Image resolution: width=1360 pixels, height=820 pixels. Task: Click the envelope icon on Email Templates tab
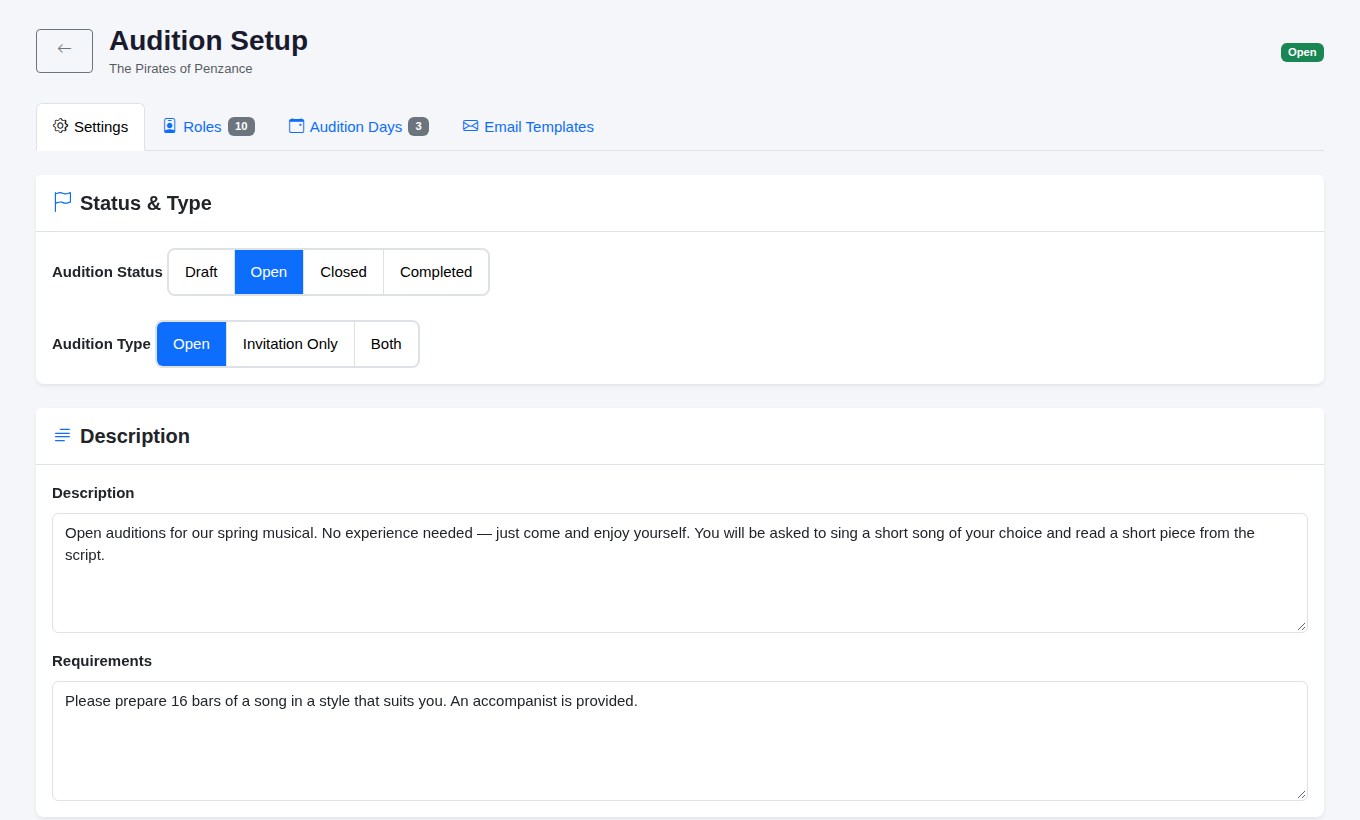coord(470,126)
